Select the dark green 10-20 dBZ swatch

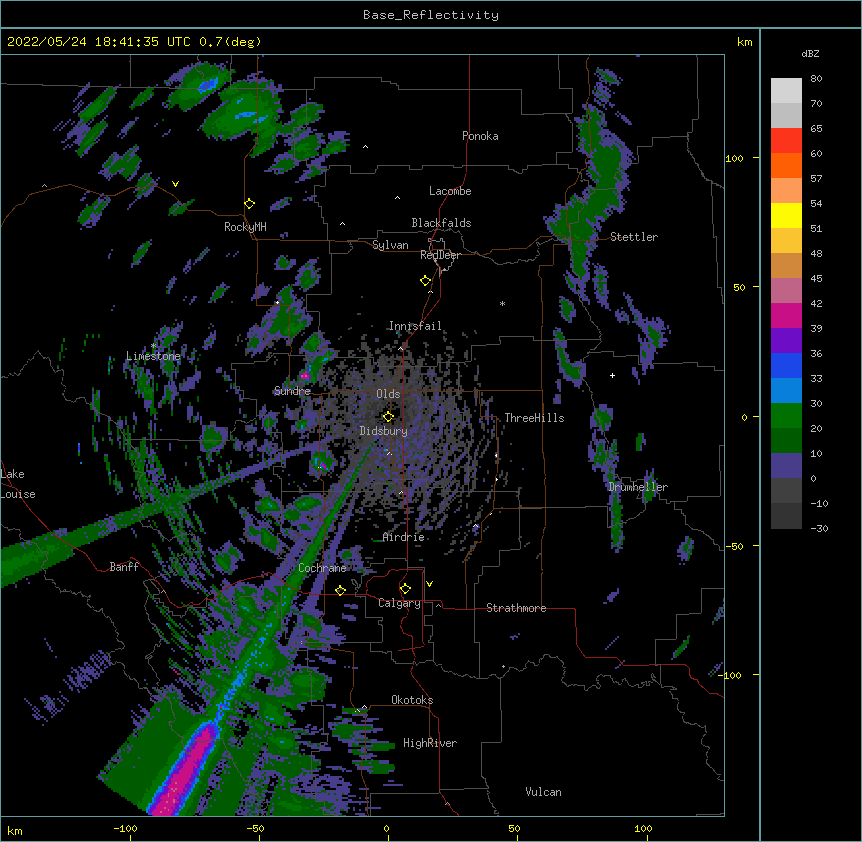tap(786, 440)
